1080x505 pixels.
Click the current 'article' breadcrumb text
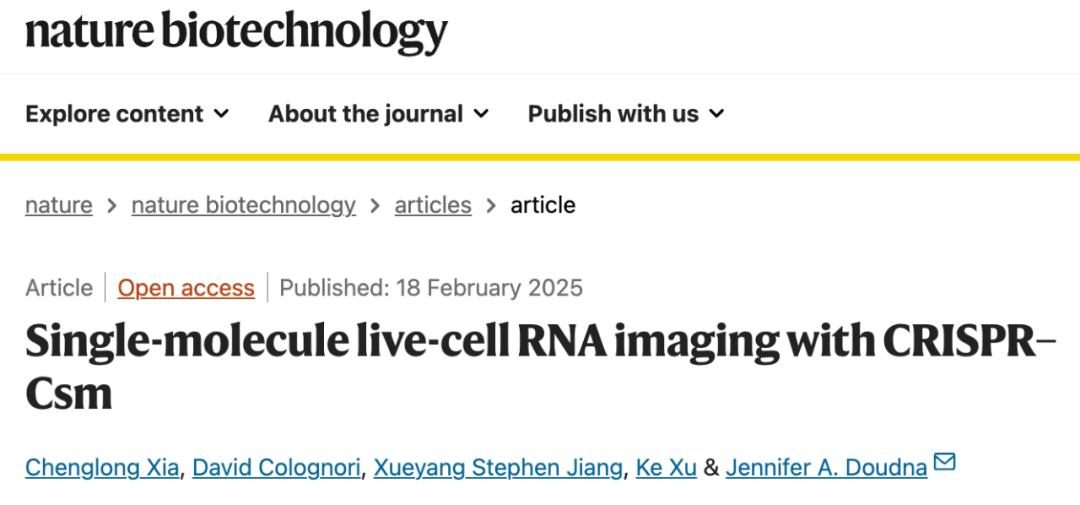pos(543,205)
